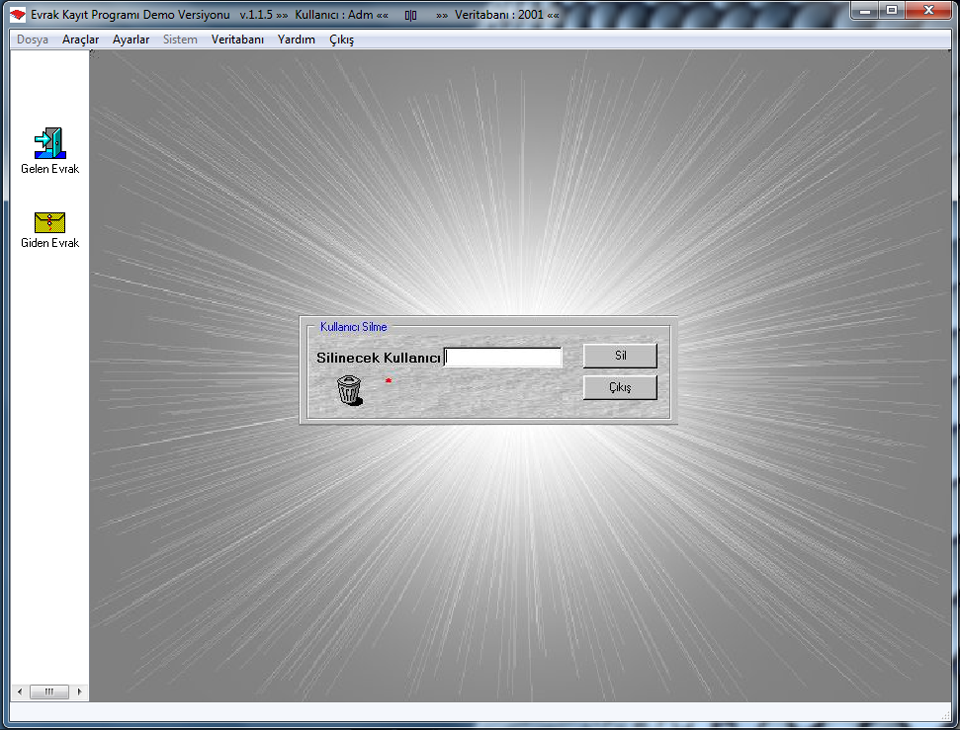The image size is (960, 730).
Task: Click the Kullanıcı Silme group title
Action: [353, 327]
